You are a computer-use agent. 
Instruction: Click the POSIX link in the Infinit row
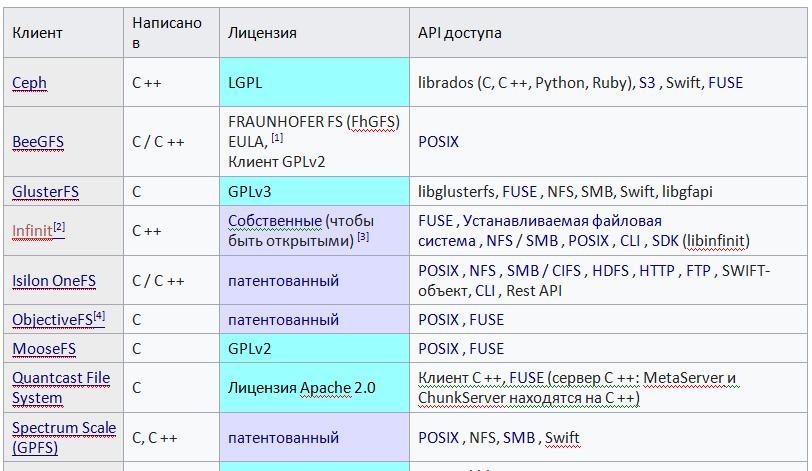click(588, 241)
